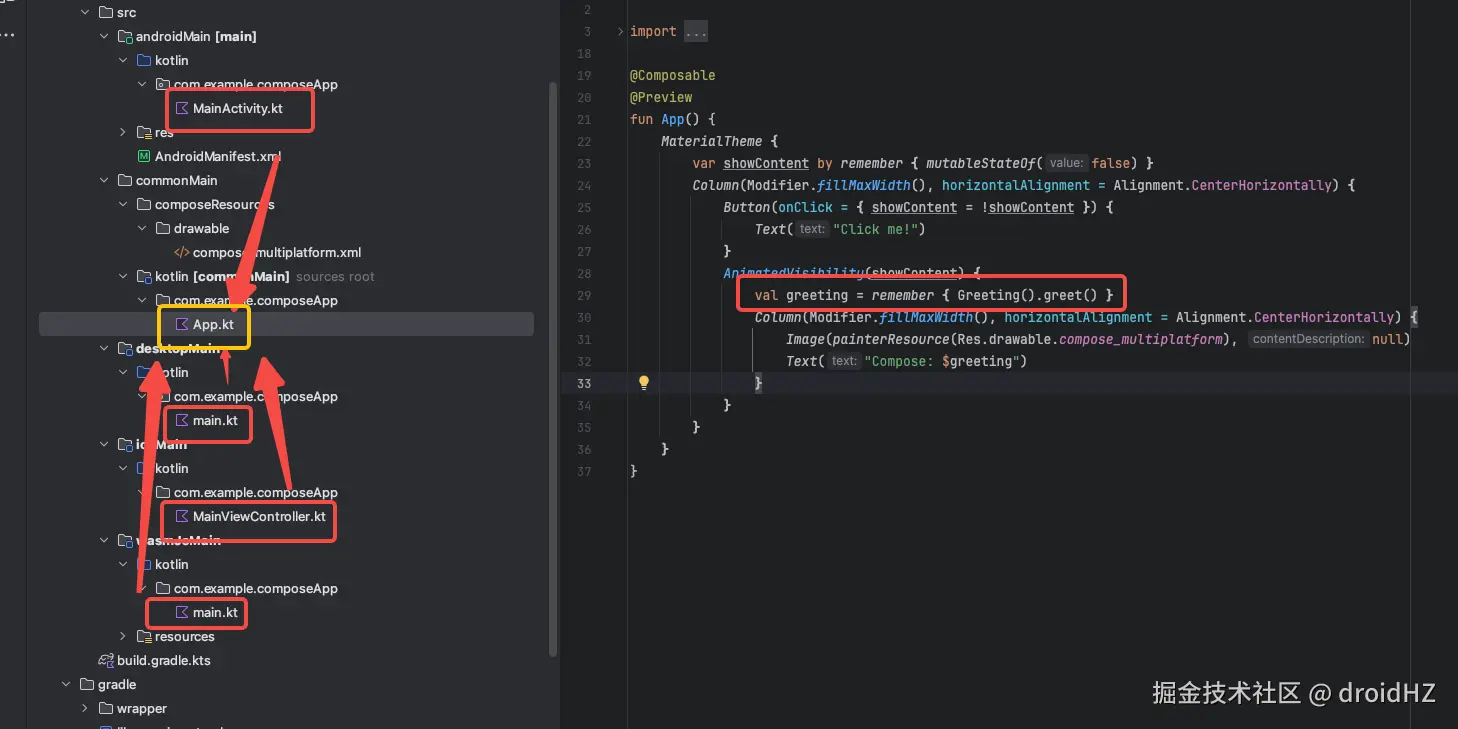
Task: Click the manifest icon beside AndroidManifest.xml
Action: [144, 156]
